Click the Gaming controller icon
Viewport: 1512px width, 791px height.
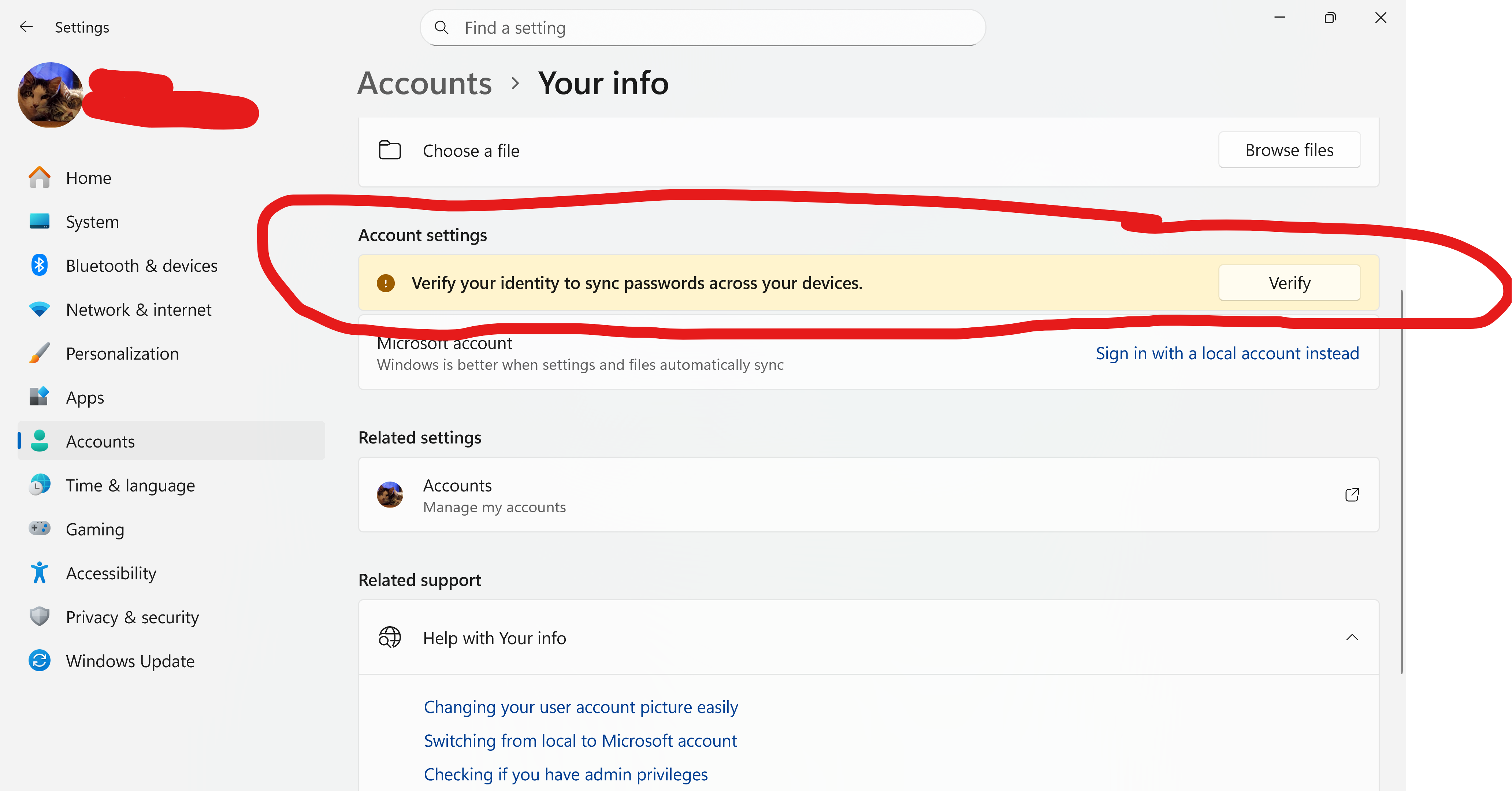coord(39,529)
